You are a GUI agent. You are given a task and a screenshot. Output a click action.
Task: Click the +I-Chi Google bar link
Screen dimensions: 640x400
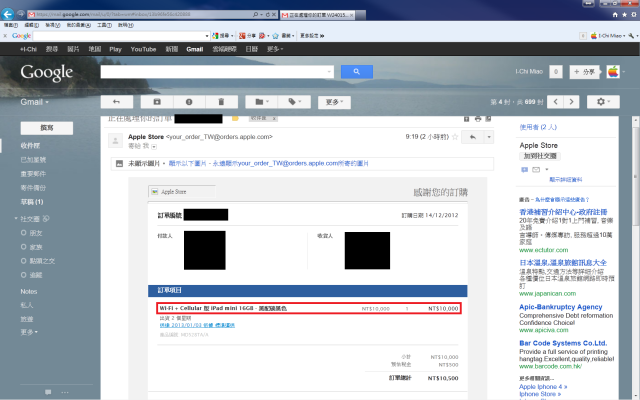point(28,49)
